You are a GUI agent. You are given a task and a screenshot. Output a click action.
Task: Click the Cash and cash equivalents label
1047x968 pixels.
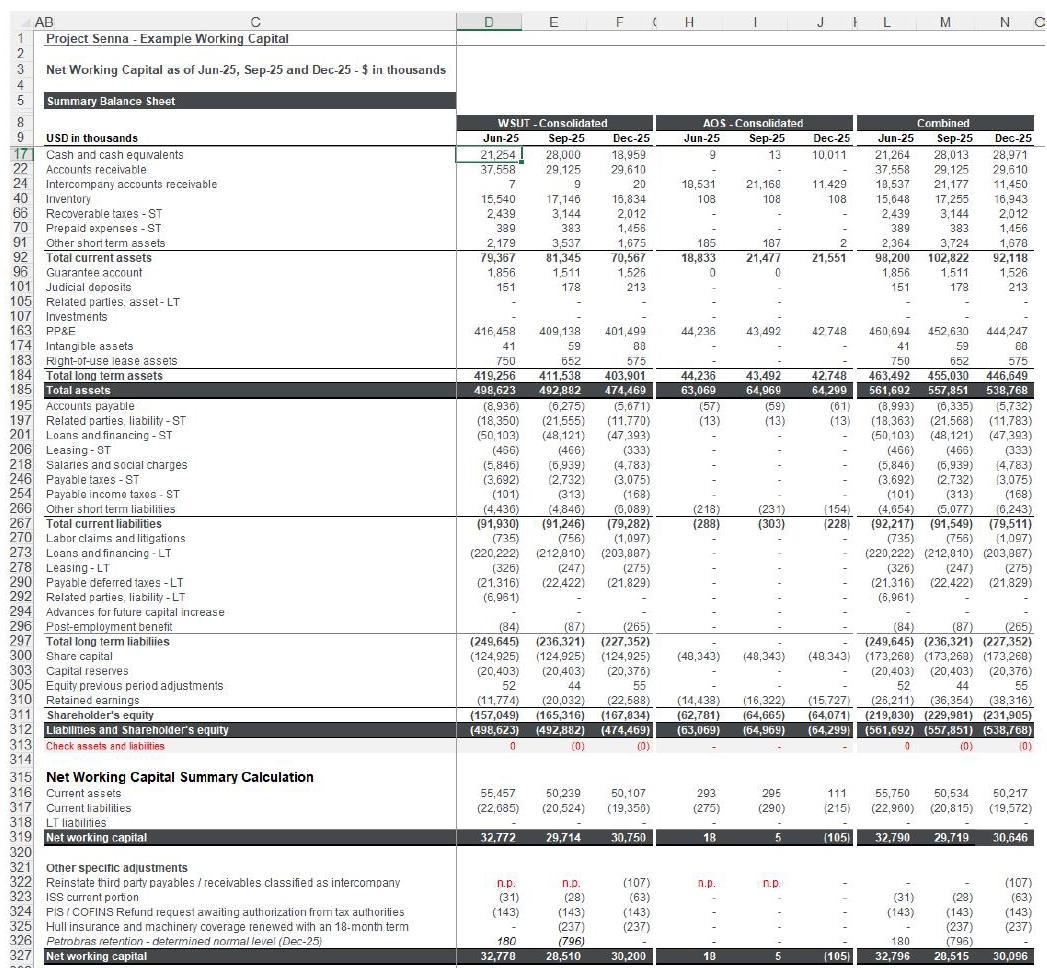point(115,155)
